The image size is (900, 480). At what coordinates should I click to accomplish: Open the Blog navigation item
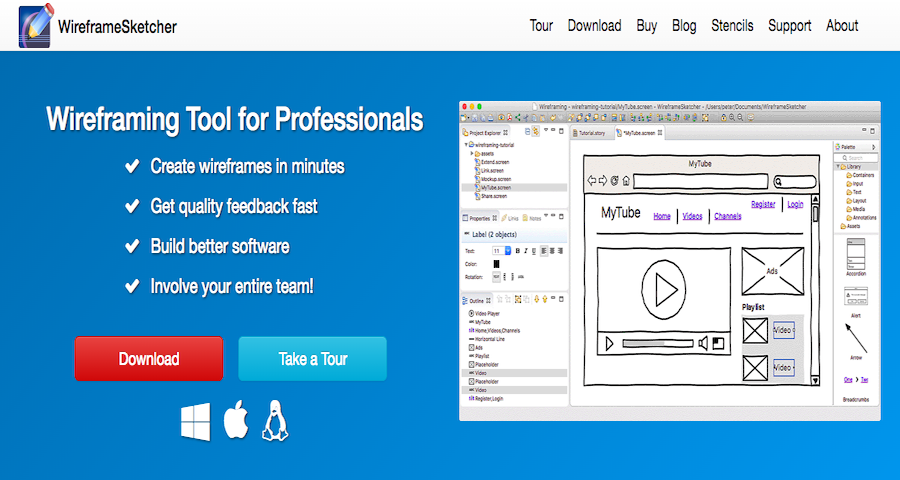[x=684, y=26]
